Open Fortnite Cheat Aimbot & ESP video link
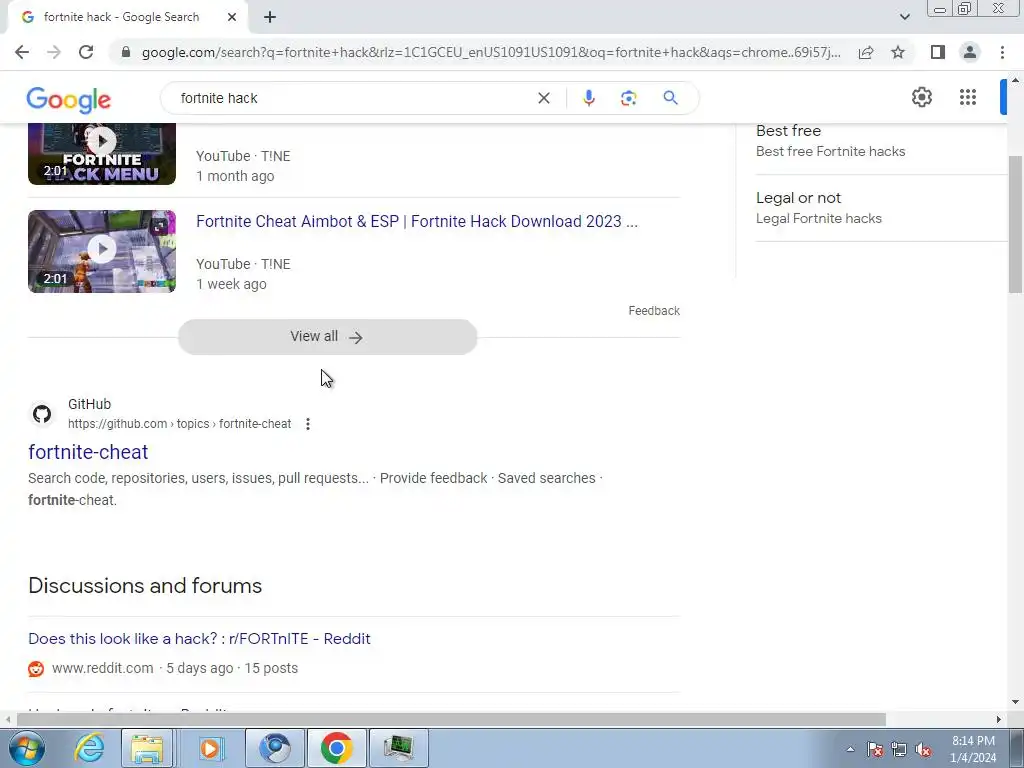The width and height of the screenshot is (1024, 768). click(x=417, y=221)
